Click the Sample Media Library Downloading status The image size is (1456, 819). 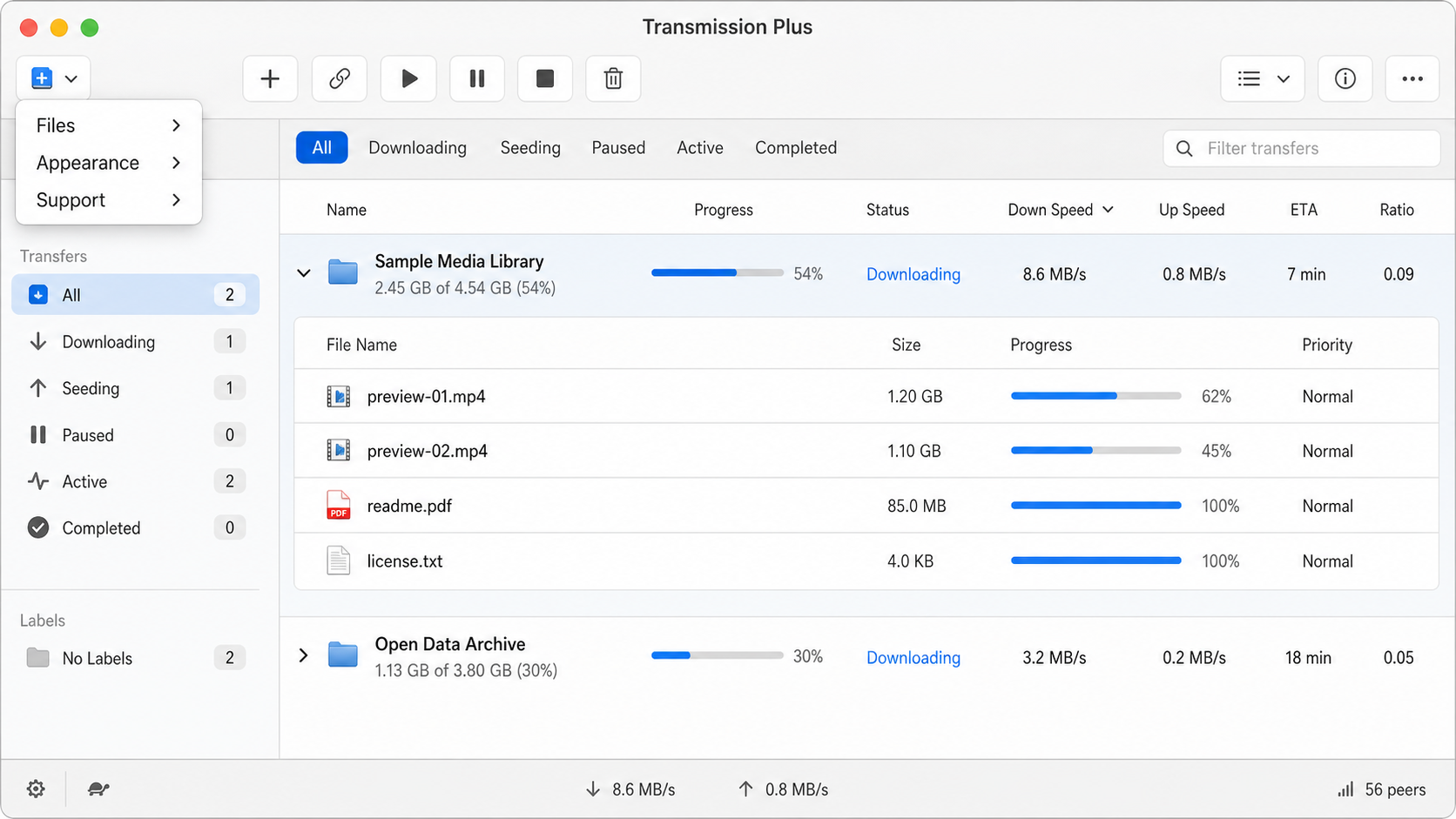[x=913, y=274]
